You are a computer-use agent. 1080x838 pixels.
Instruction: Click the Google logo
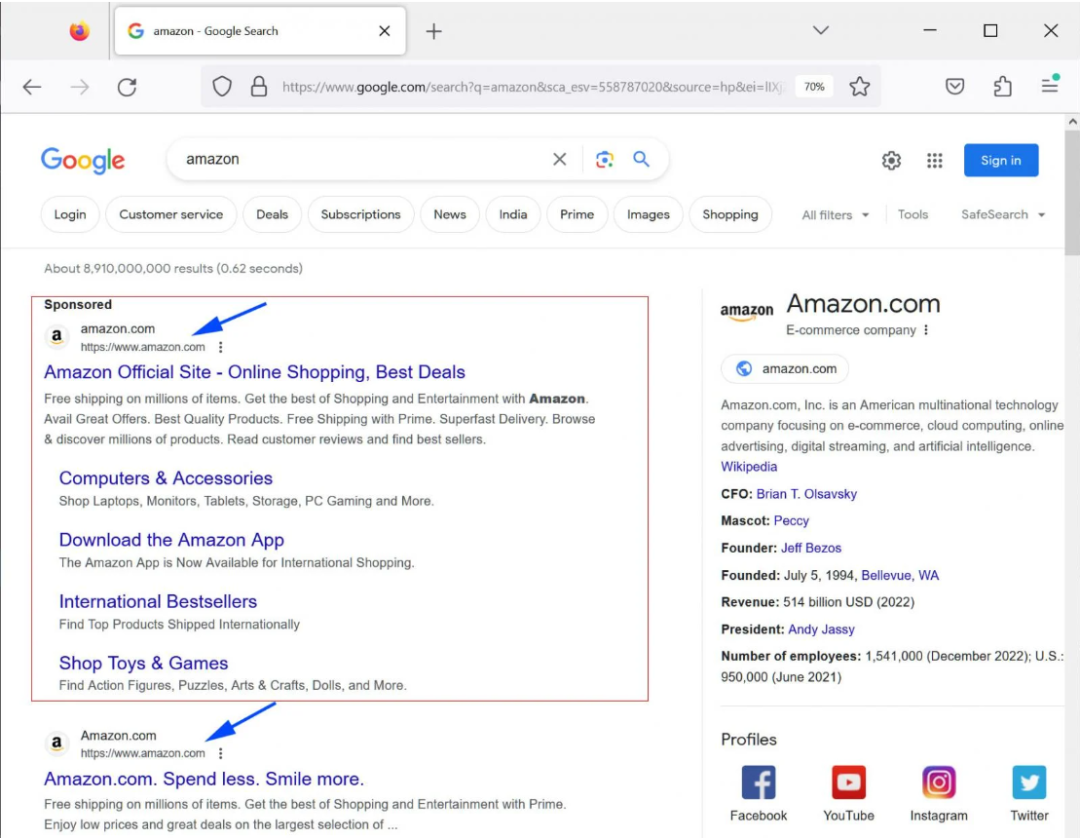coord(83,160)
